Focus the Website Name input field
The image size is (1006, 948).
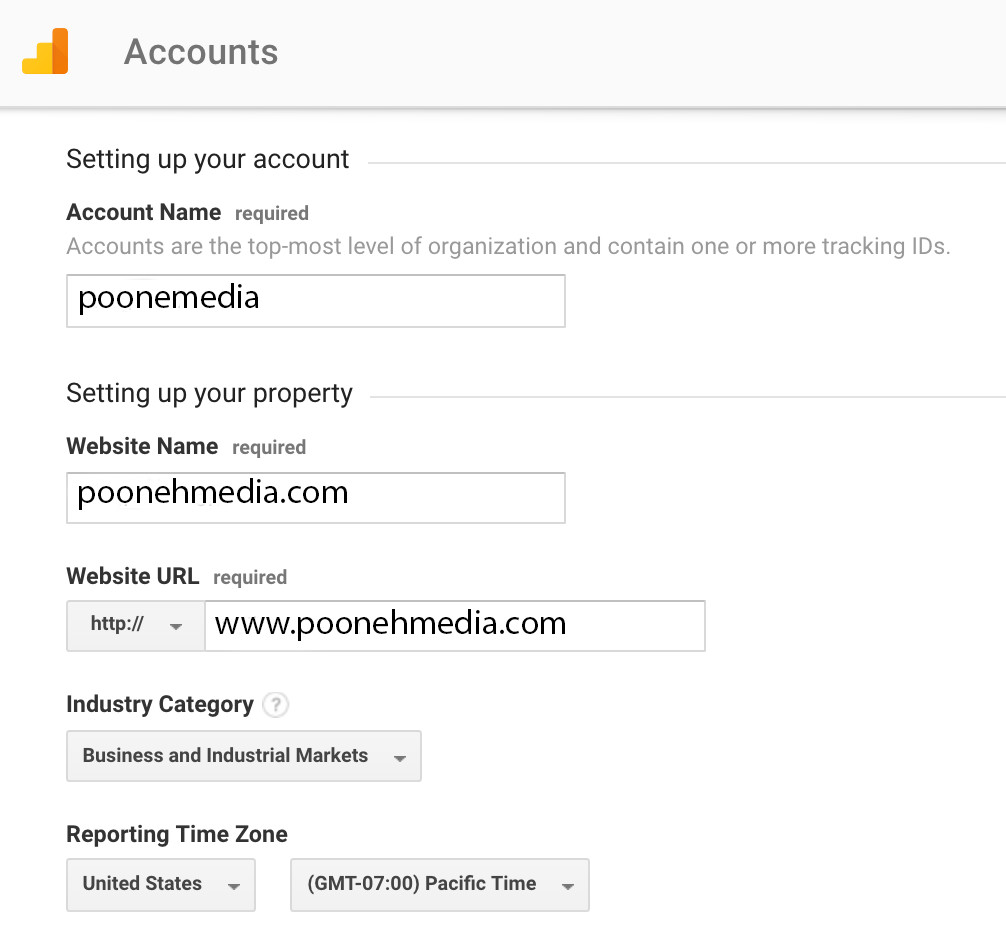316,498
